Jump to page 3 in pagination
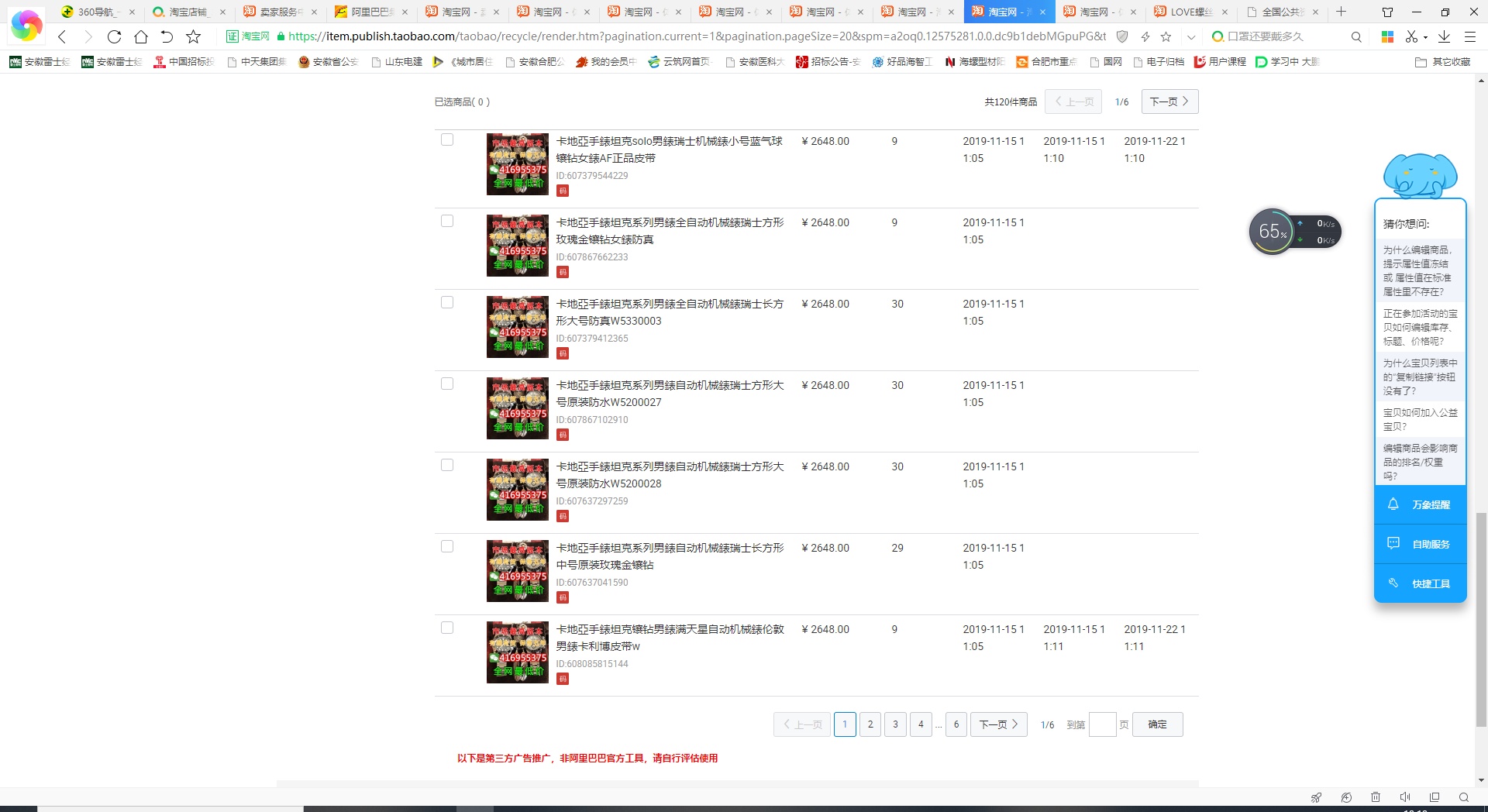Image resolution: width=1488 pixels, height=812 pixels. click(x=895, y=724)
